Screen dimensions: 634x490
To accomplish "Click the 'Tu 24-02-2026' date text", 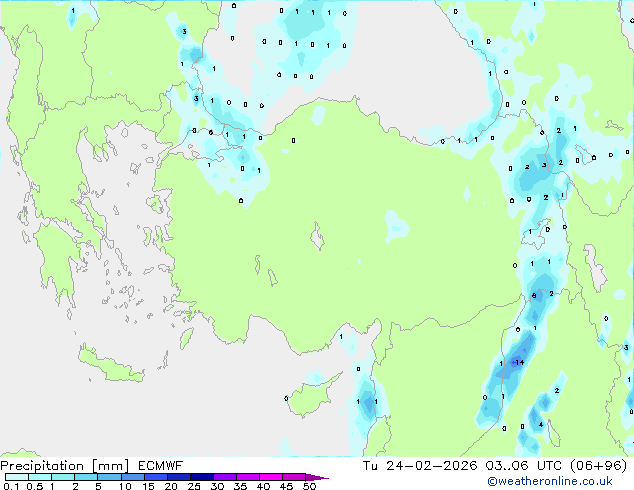I will point(420,466).
